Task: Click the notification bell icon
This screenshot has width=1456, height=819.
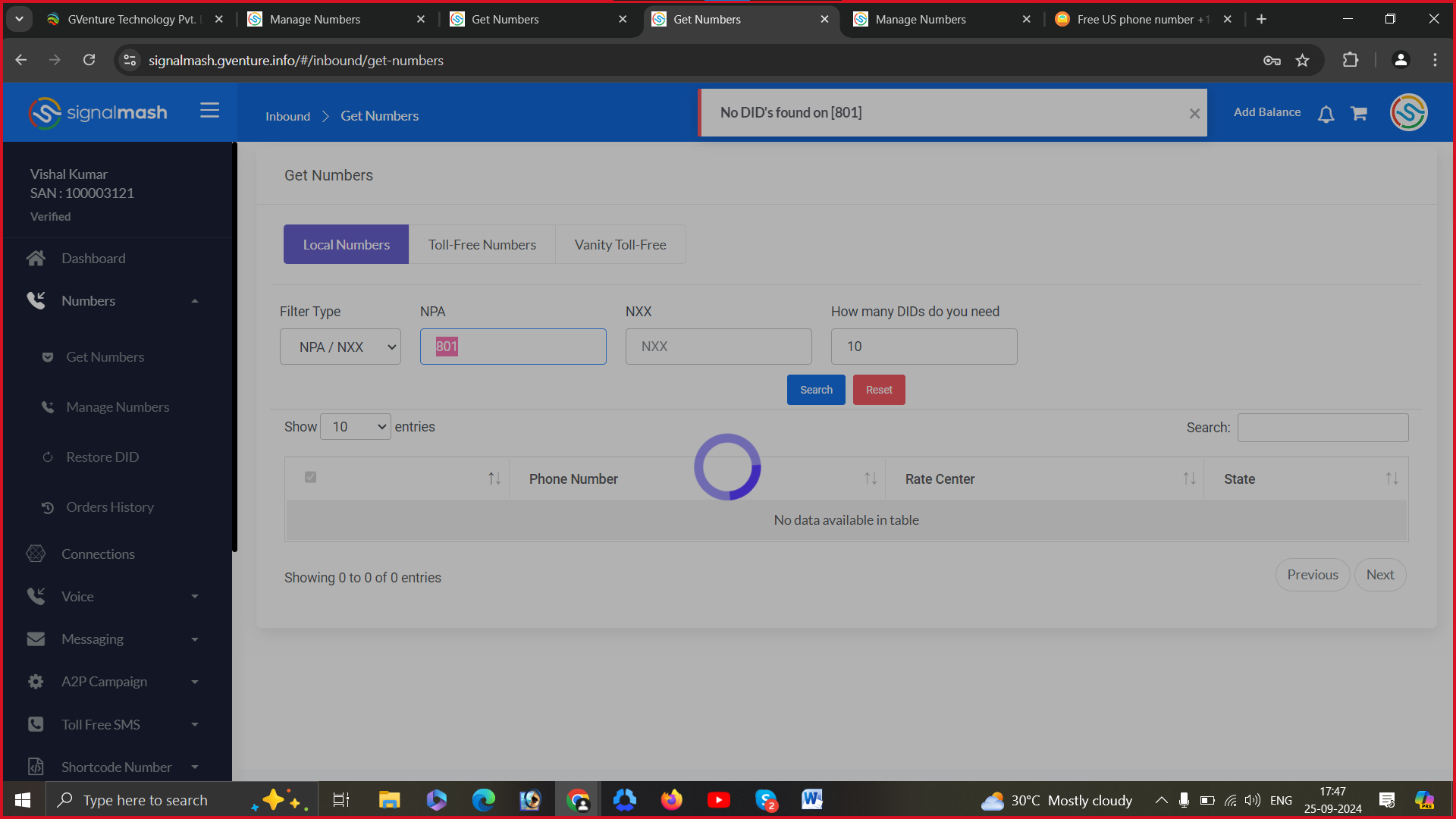Action: tap(1326, 114)
